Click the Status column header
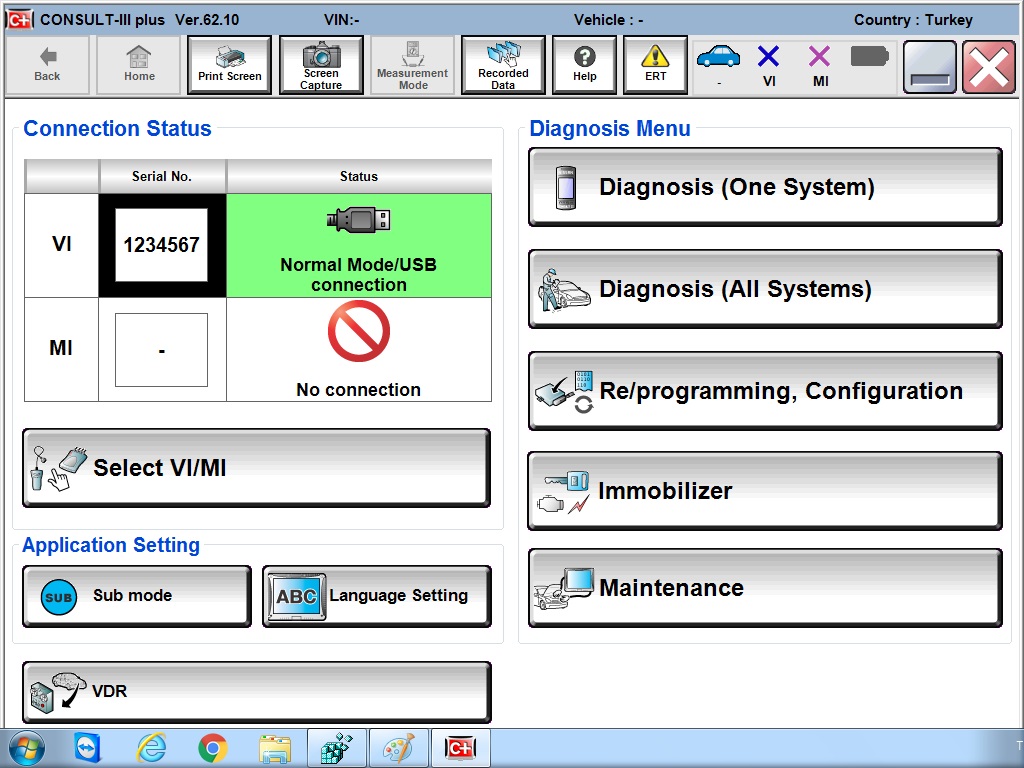This screenshot has width=1024, height=768. tap(359, 176)
